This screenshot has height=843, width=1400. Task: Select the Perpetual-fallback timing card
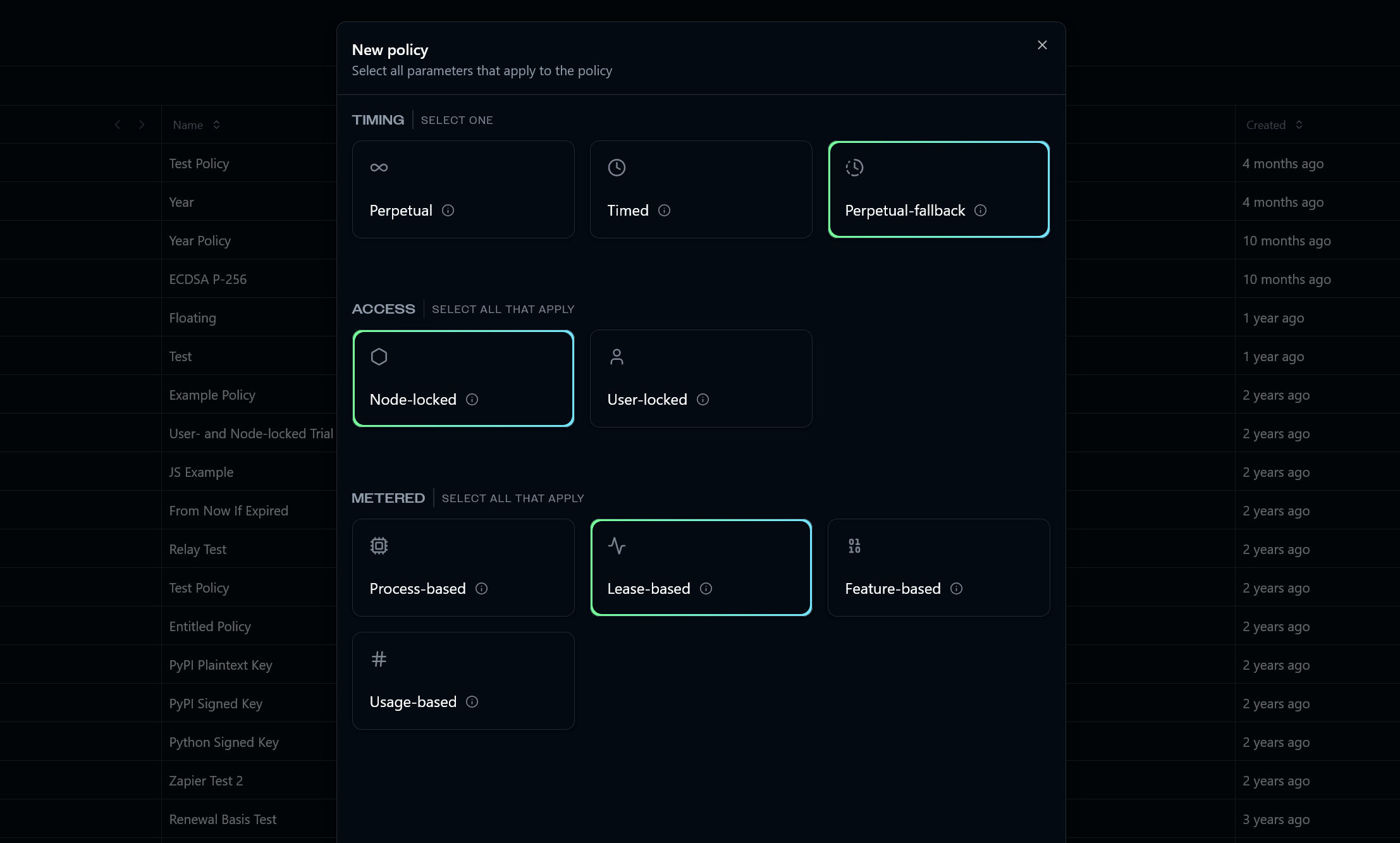point(938,189)
